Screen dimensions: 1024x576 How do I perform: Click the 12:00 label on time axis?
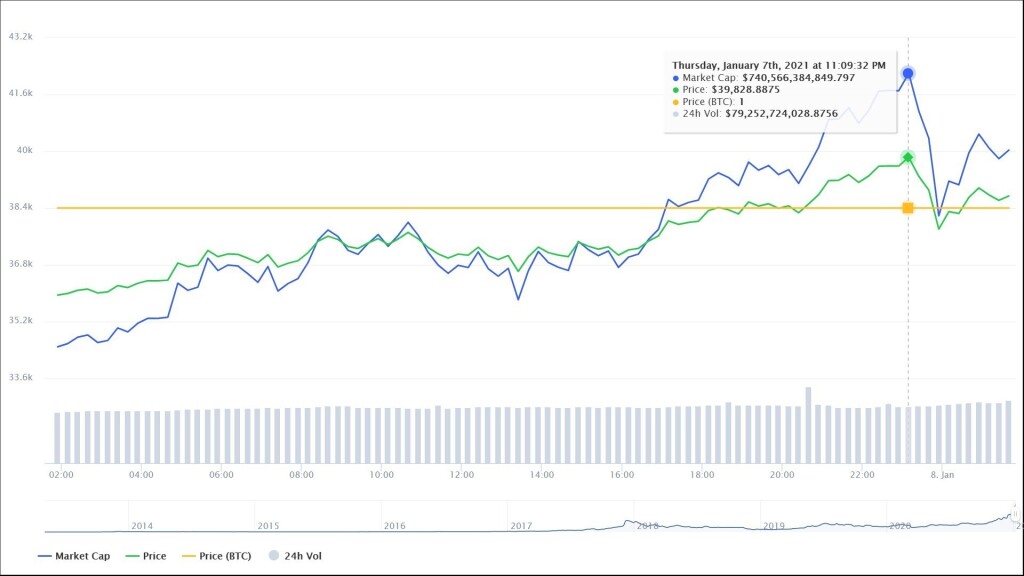click(x=461, y=475)
